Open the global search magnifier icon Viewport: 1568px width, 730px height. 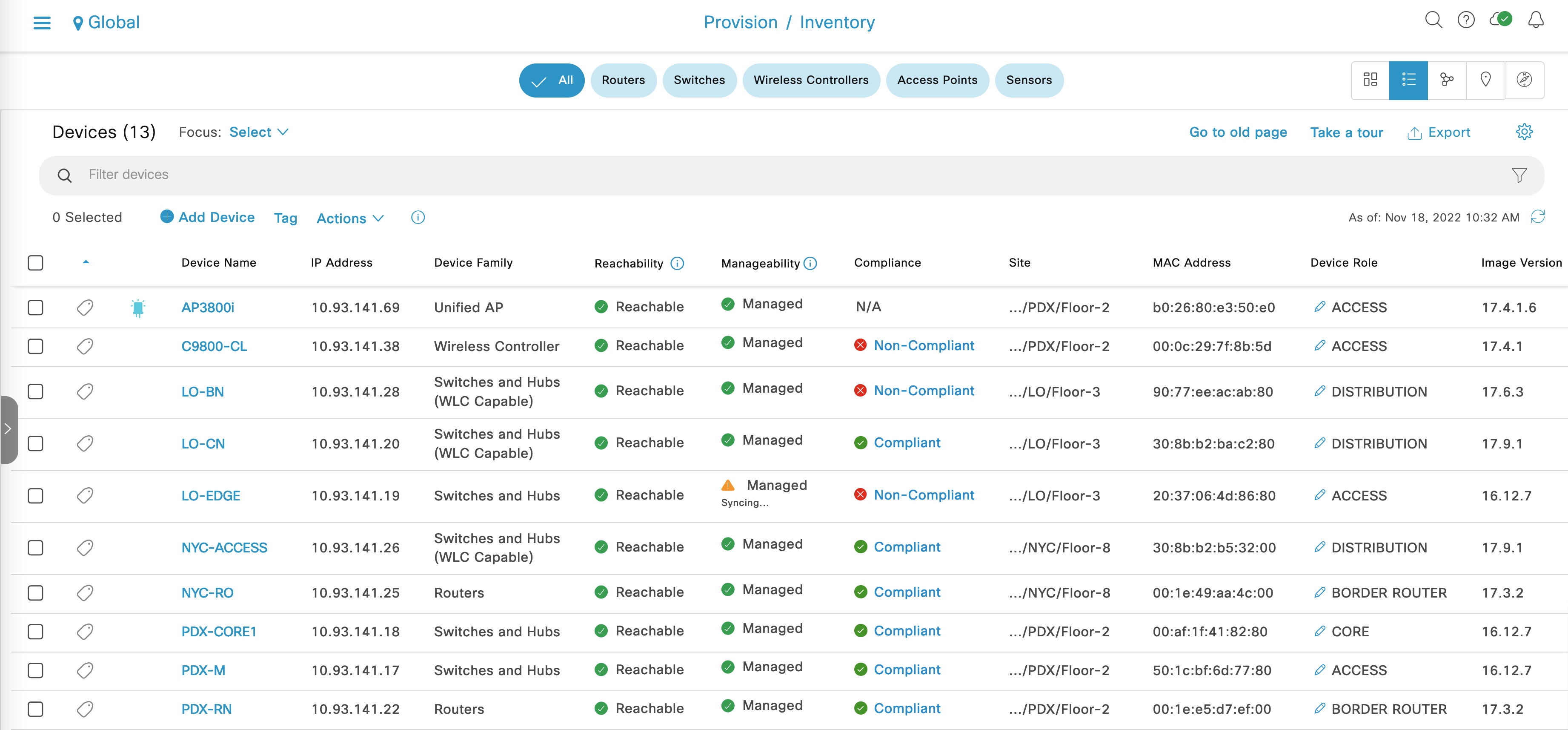(x=1434, y=20)
